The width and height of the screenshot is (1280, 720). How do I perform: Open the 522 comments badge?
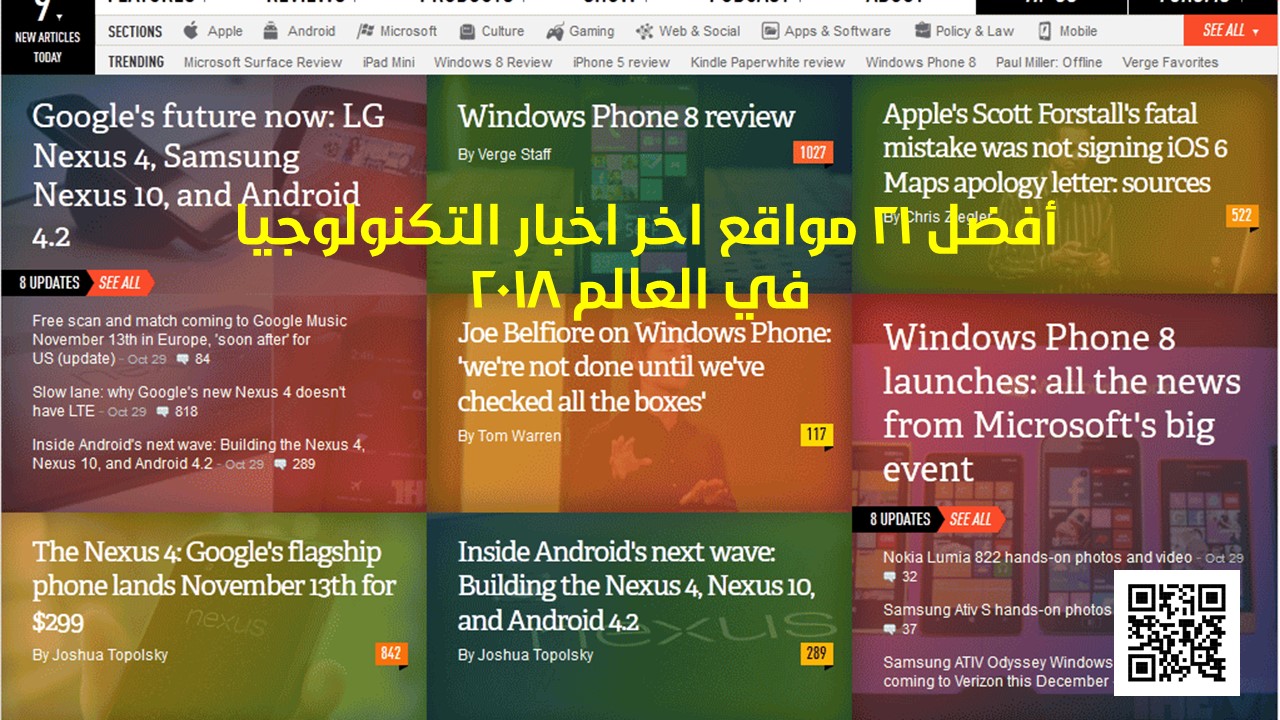click(x=1241, y=216)
